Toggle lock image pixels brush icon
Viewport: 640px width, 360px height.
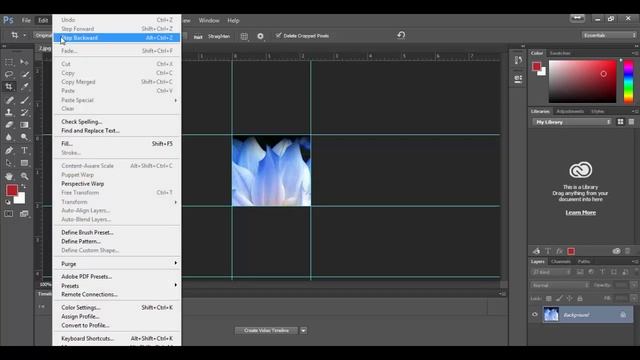point(559,298)
